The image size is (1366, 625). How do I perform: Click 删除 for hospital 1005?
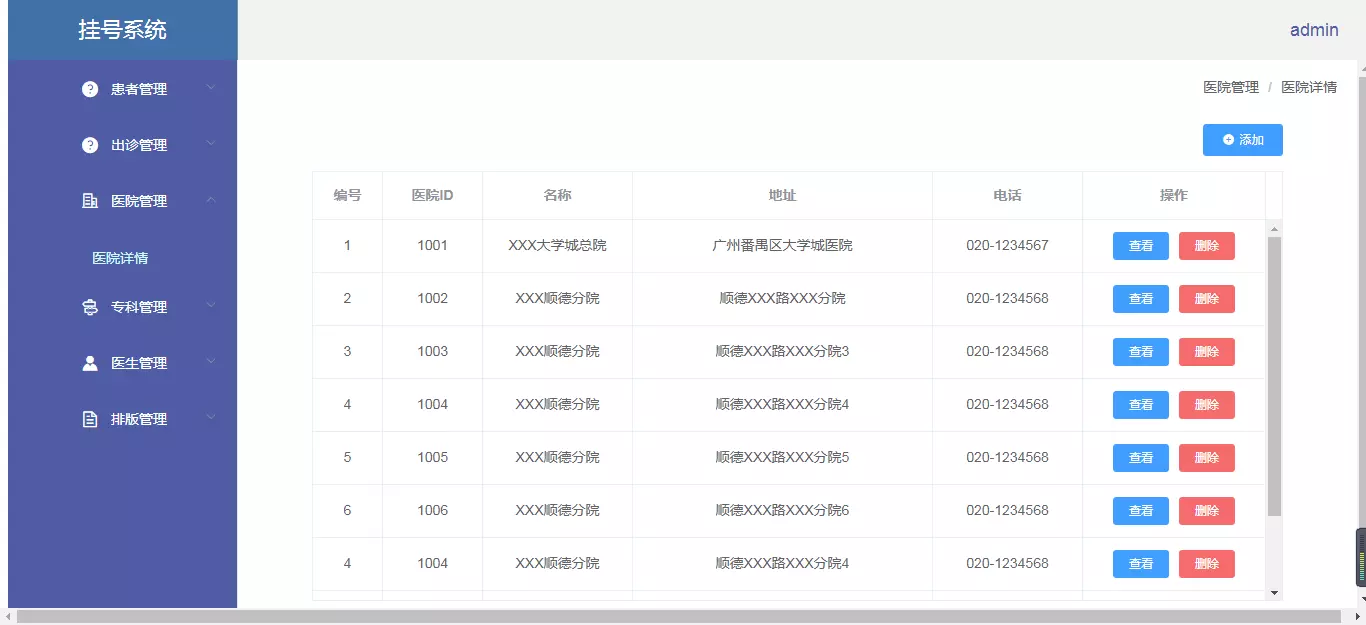coord(1207,458)
